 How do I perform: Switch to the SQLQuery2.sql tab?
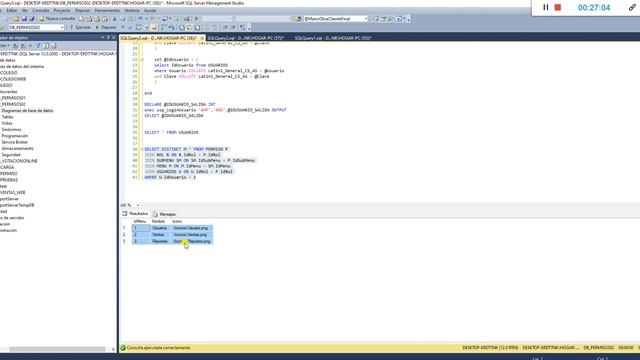(246, 38)
